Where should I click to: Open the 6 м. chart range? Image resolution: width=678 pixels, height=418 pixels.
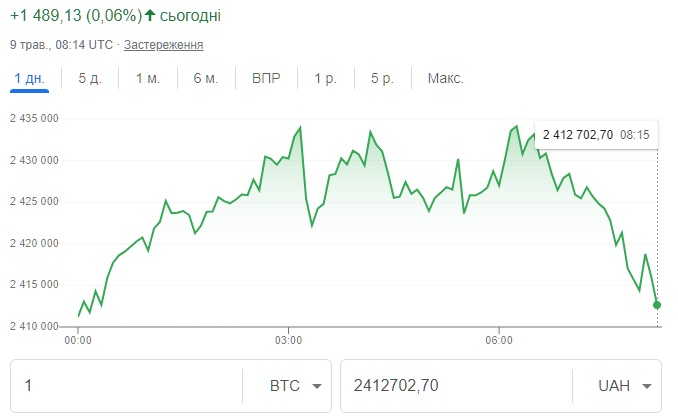tap(206, 78)
